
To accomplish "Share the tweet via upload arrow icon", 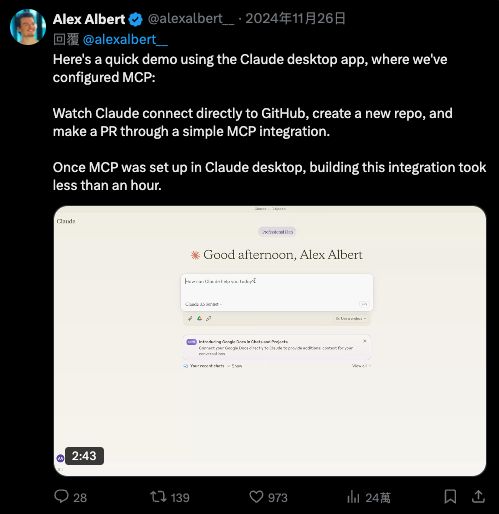I will tap(478, 496).
